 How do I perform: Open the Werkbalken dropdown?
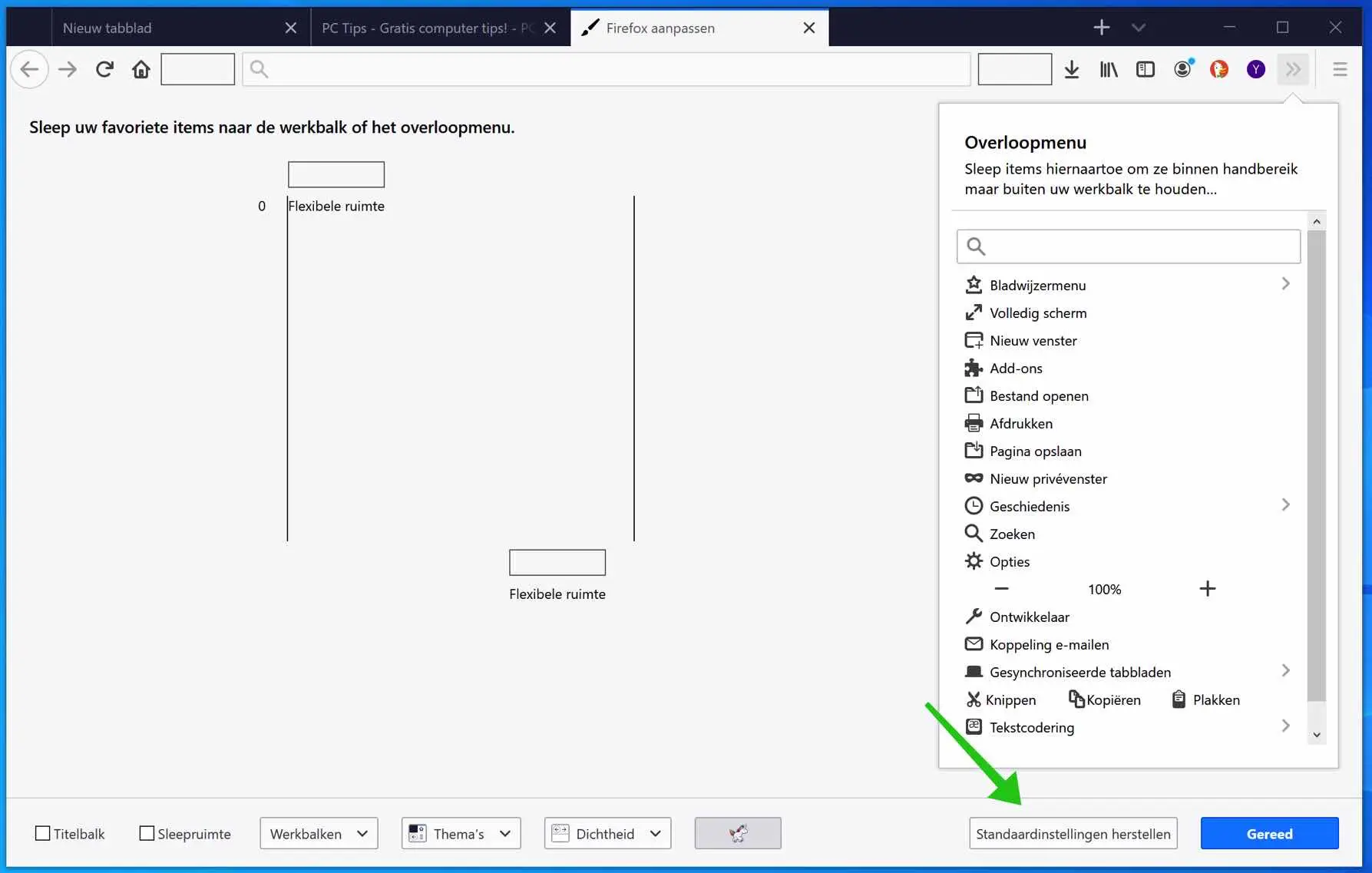(x=319, y=833)
